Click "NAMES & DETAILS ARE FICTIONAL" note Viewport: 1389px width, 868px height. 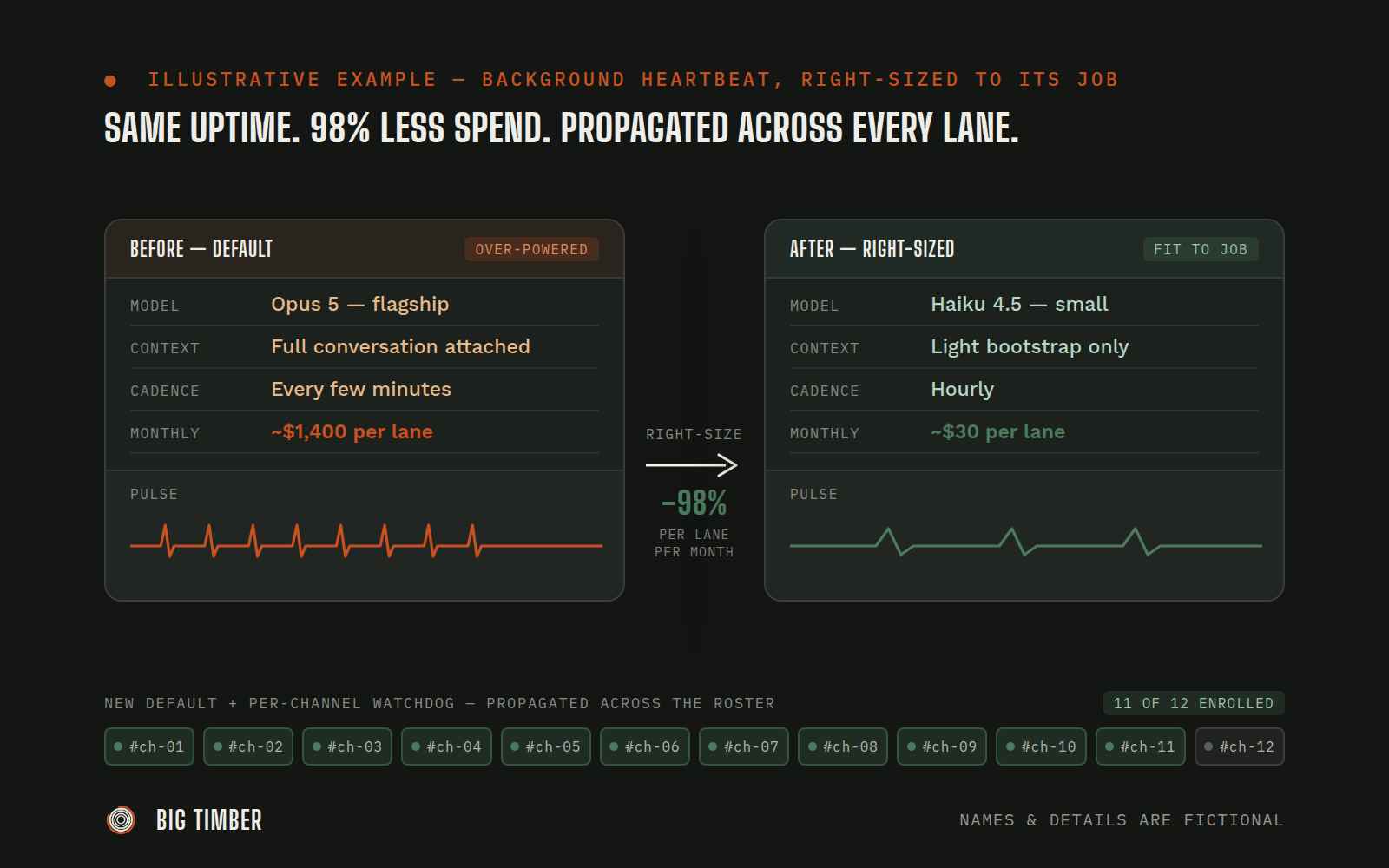(1121, 820)
